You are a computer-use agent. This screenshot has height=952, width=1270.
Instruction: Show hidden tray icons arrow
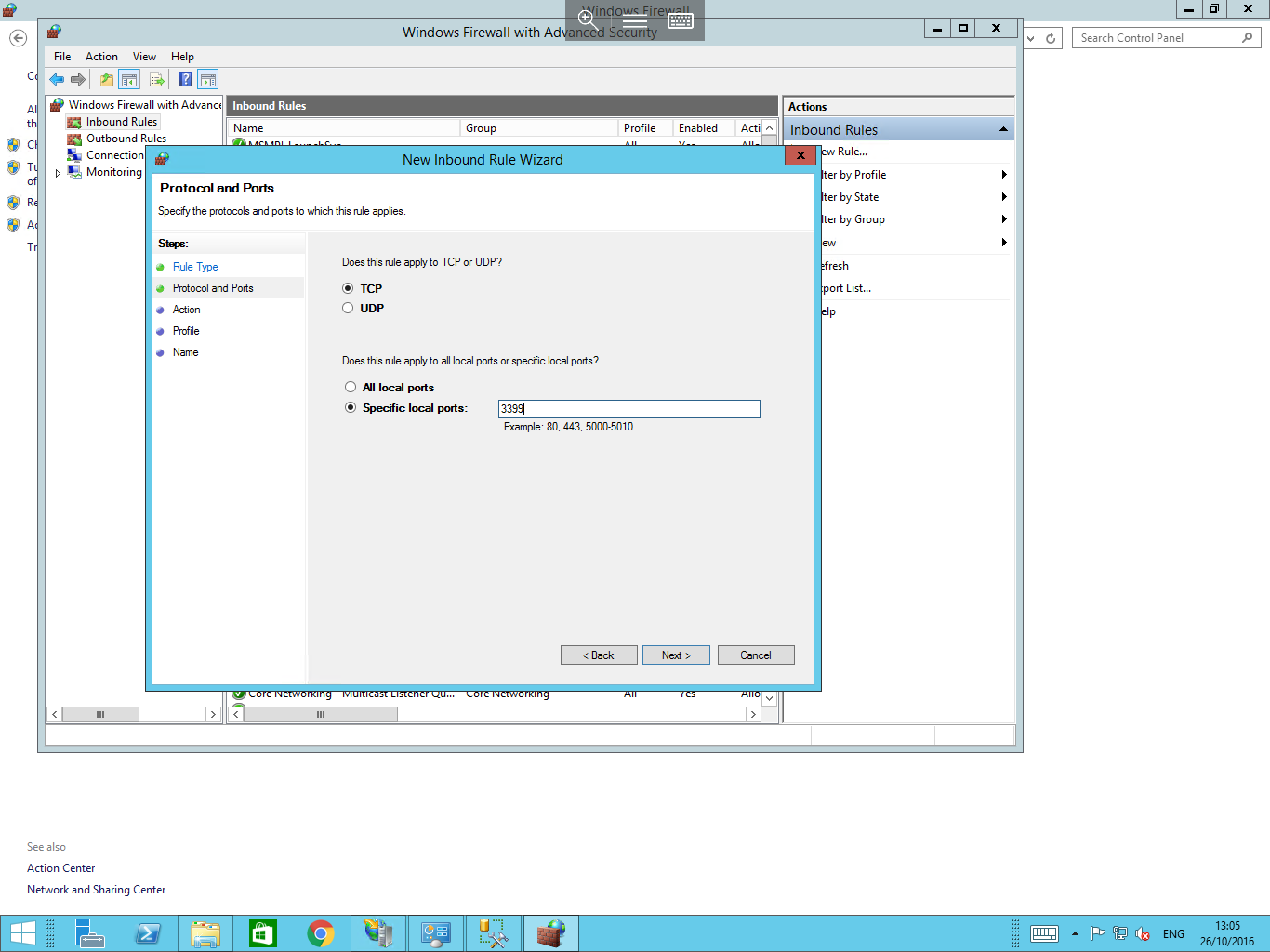[x=1075, y=933]
